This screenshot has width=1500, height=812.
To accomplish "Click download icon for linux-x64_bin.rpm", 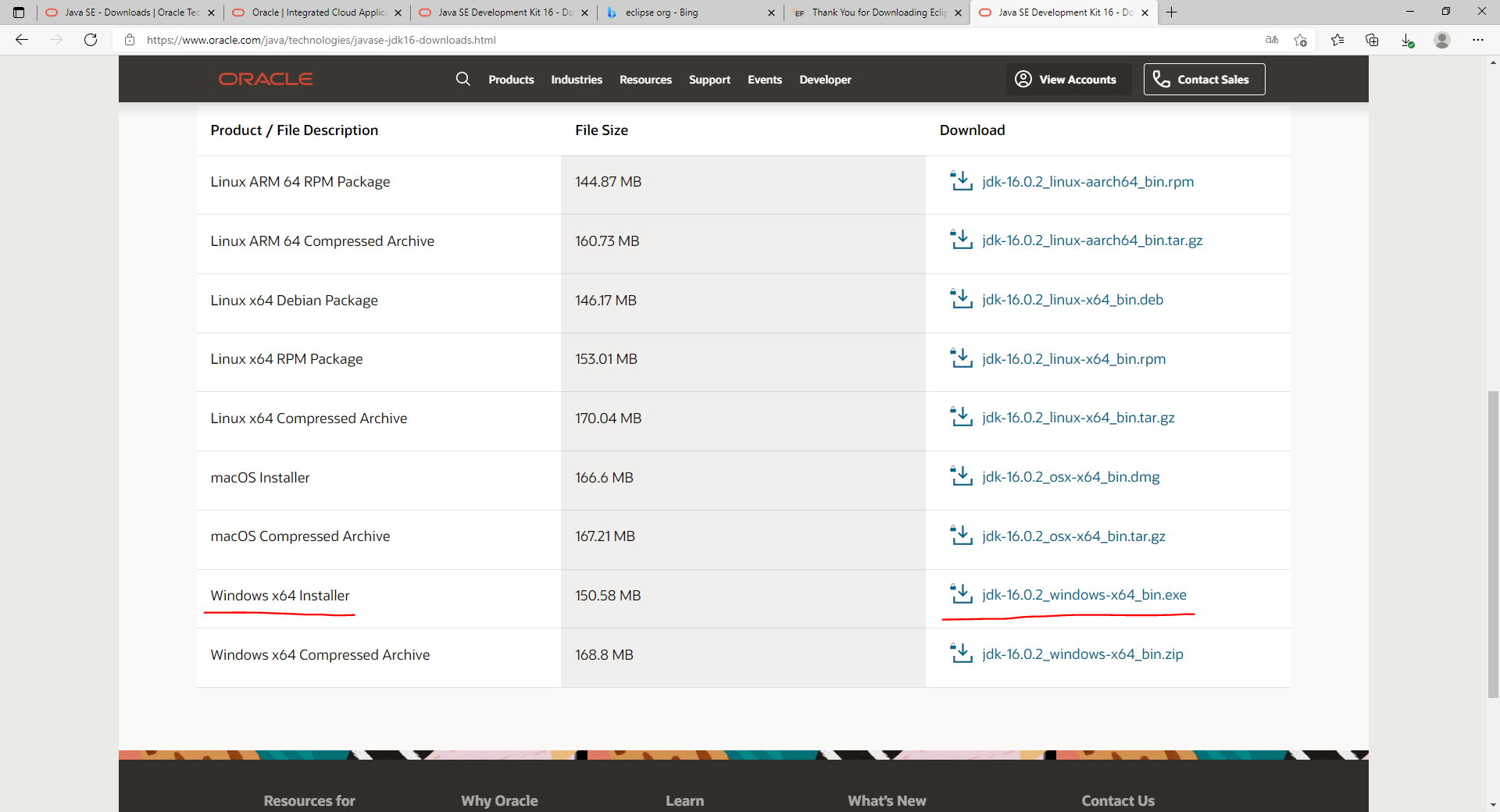I will [960, 358].
